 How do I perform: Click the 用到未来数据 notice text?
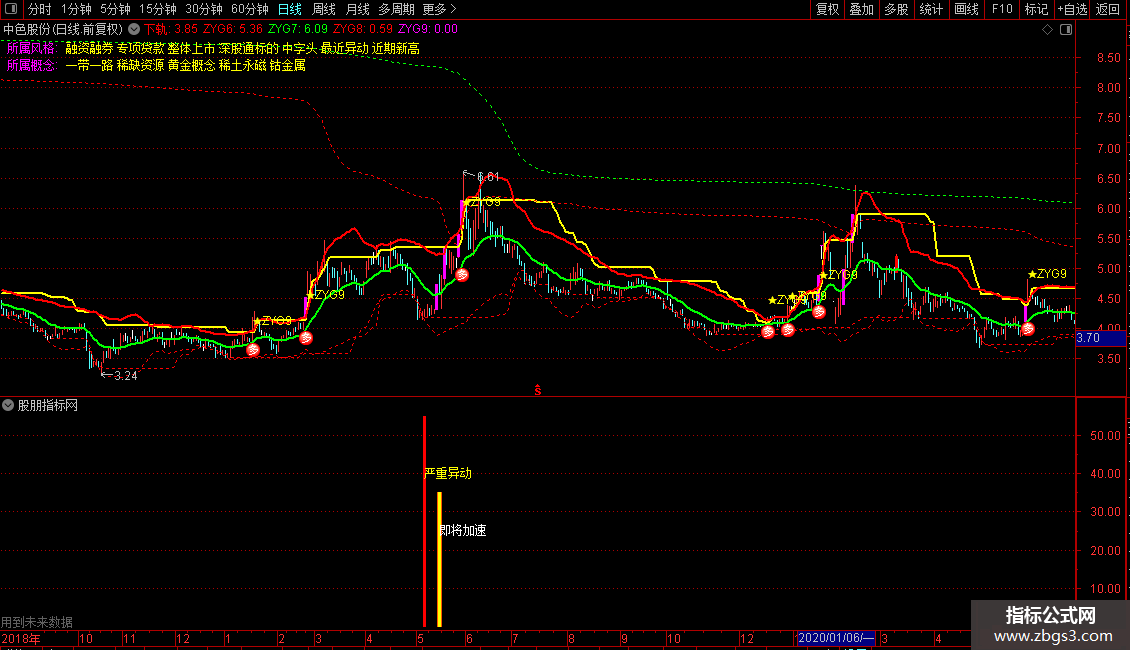(37, 622)
